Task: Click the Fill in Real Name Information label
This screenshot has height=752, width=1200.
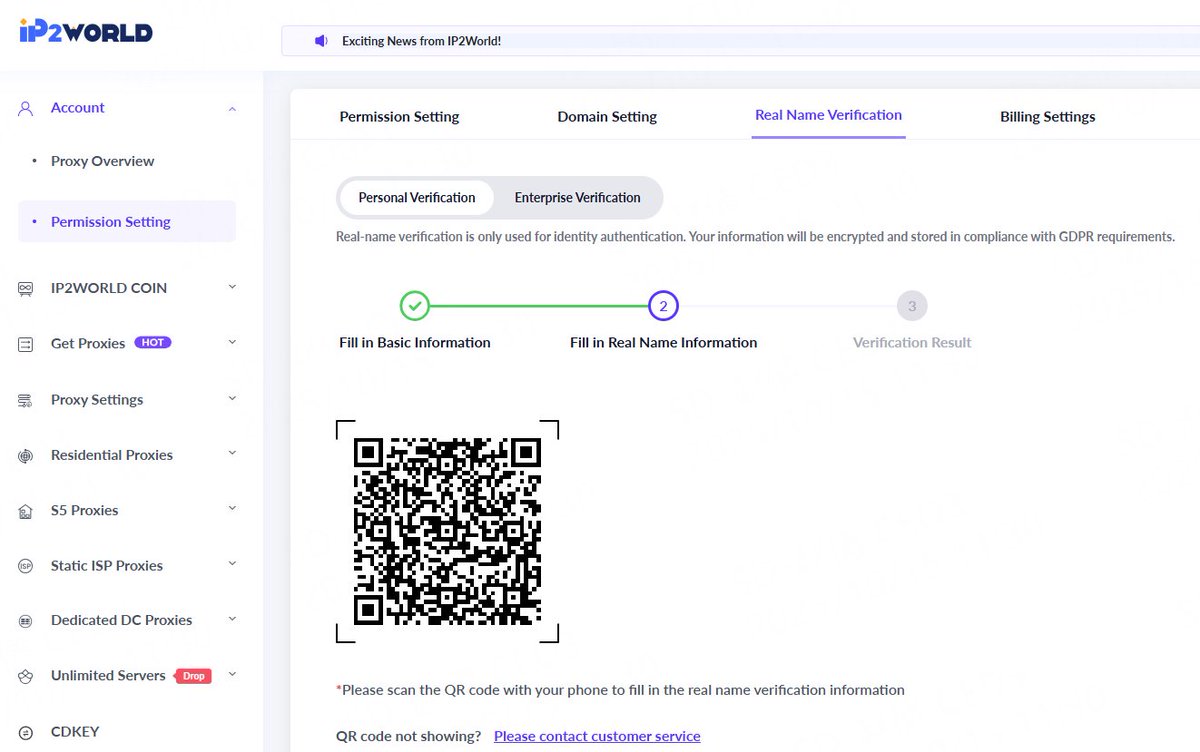Action: (663, 342)
